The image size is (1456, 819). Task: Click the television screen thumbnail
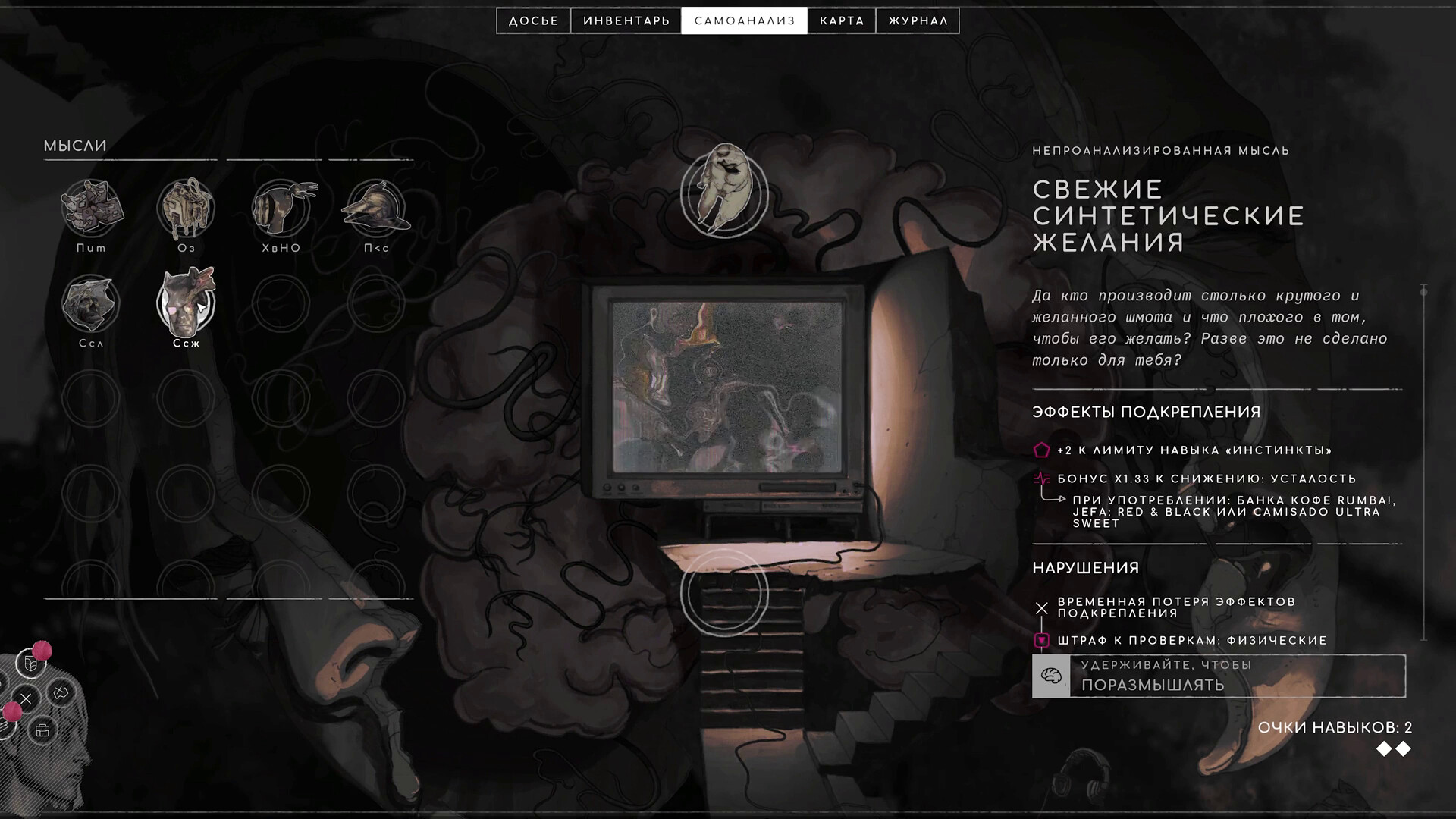tap(727, 387)
